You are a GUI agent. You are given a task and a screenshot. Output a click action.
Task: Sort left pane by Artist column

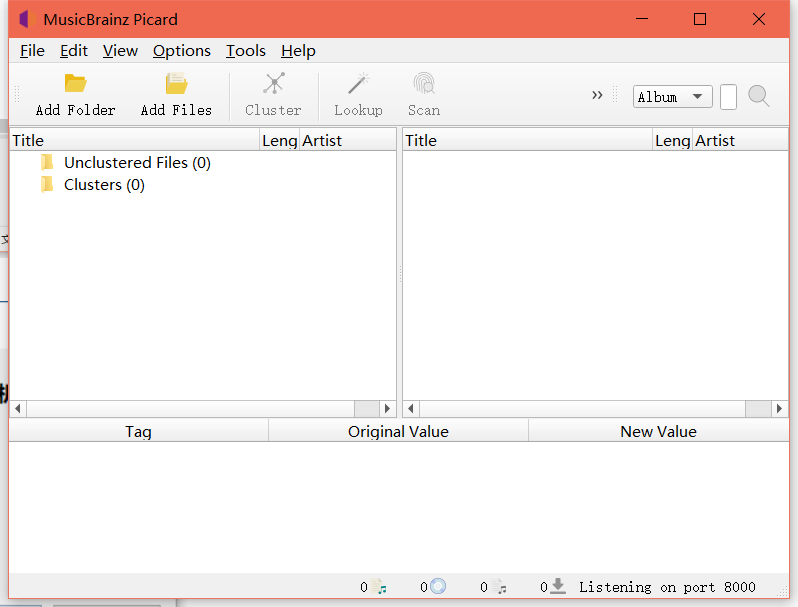pyautogui.click(x=348, y=140)
